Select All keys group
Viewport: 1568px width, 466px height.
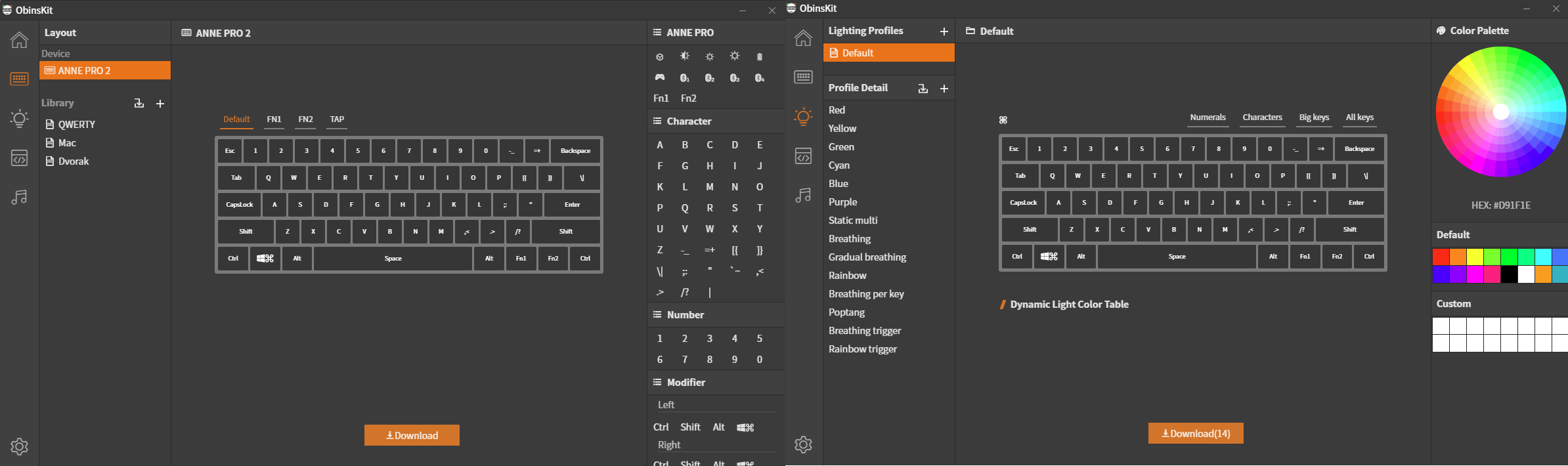coord(1360,117)
